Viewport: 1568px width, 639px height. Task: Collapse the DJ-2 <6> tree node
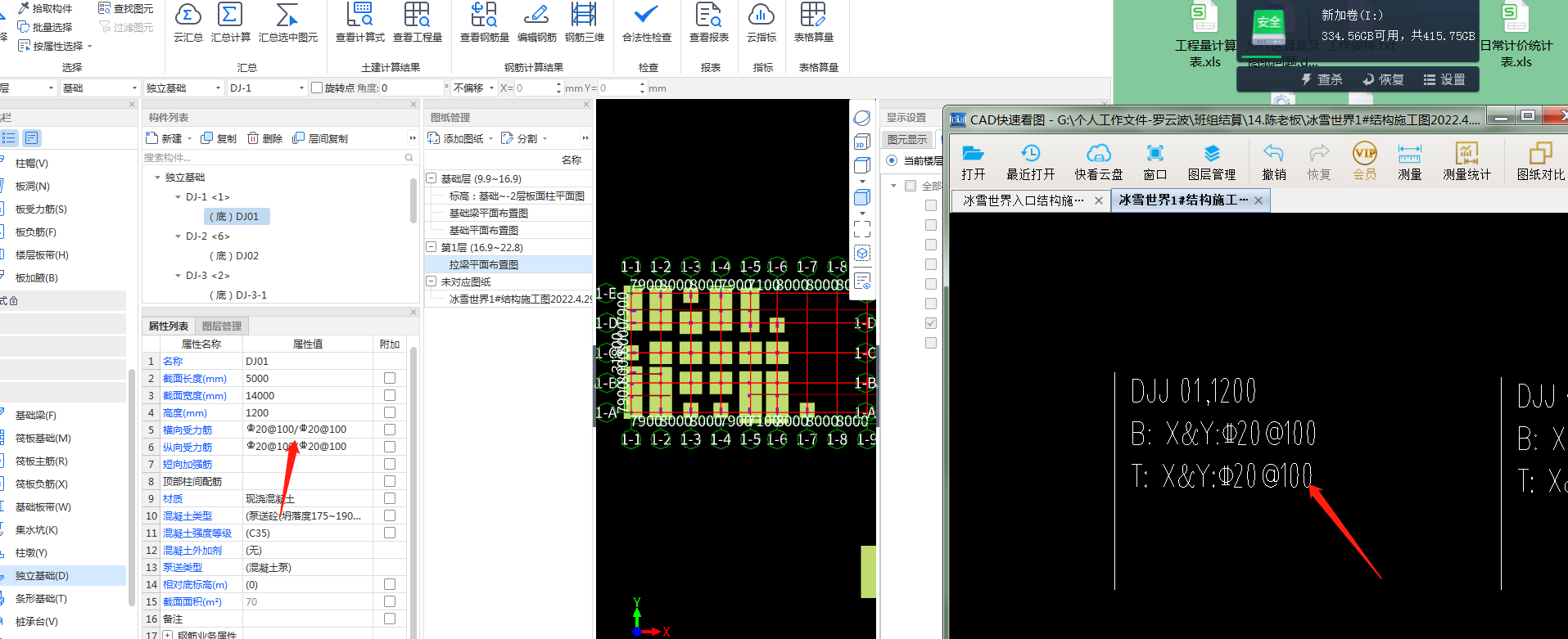click(178, 236)
